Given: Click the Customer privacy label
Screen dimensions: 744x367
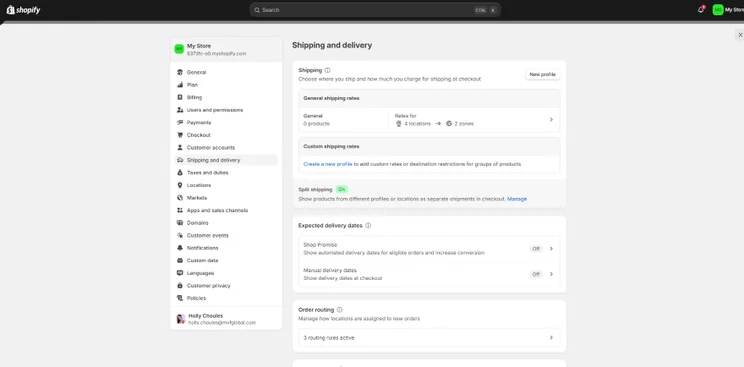Looking at the screenshot, I should click(208, 286).
